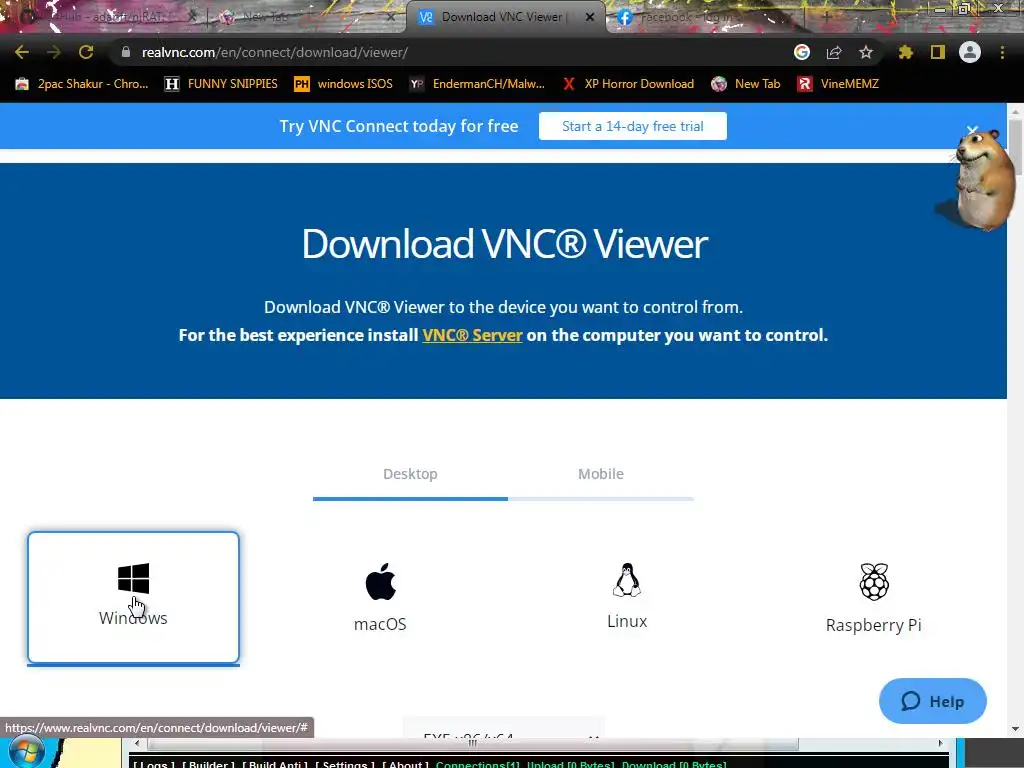Open the New Tab bookmark

746,84
